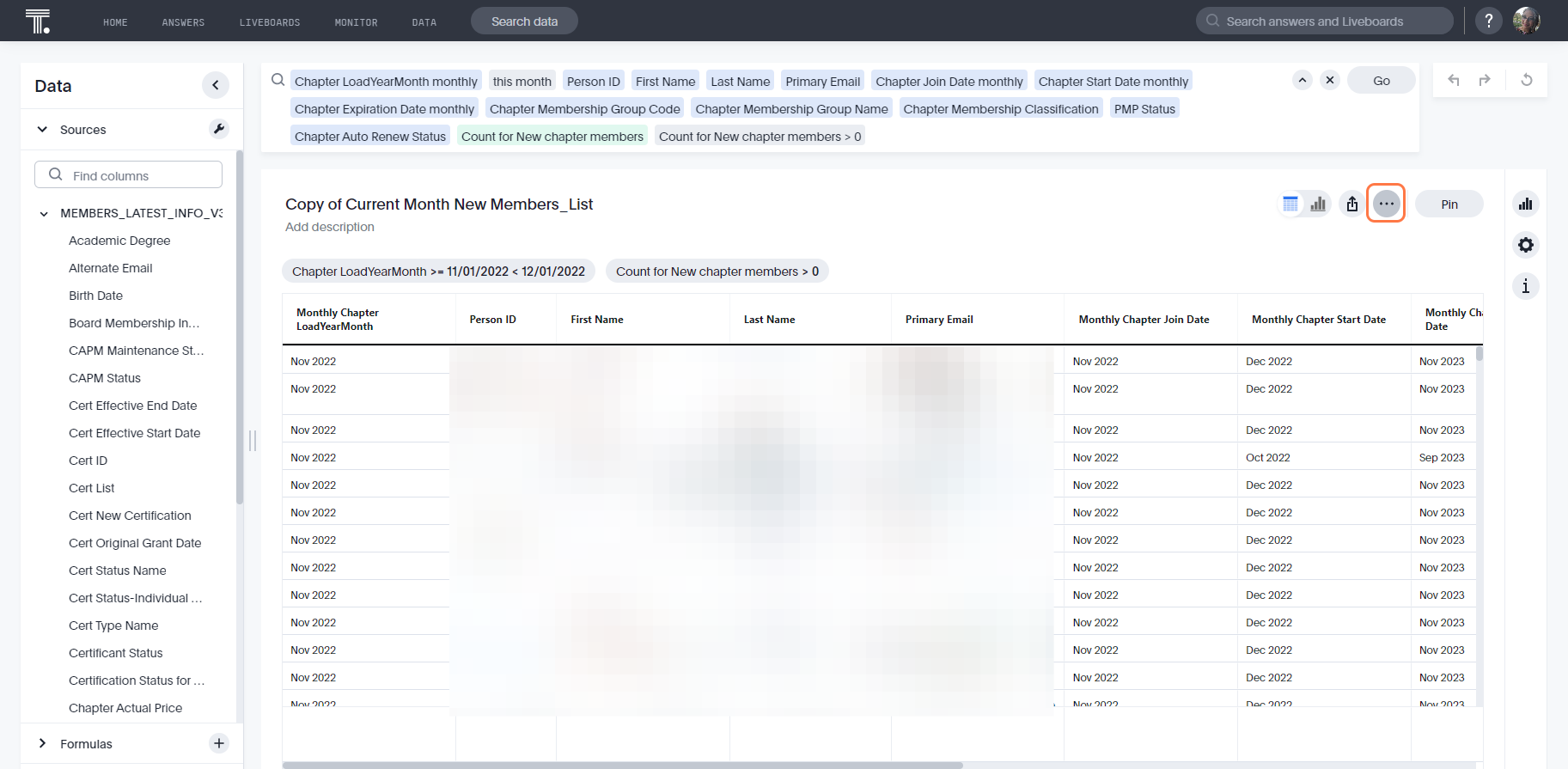The height and width of the screenshot is (769, 1568).
Task: Open the settings gear icon in sidebar
Action: (1526, 245)
